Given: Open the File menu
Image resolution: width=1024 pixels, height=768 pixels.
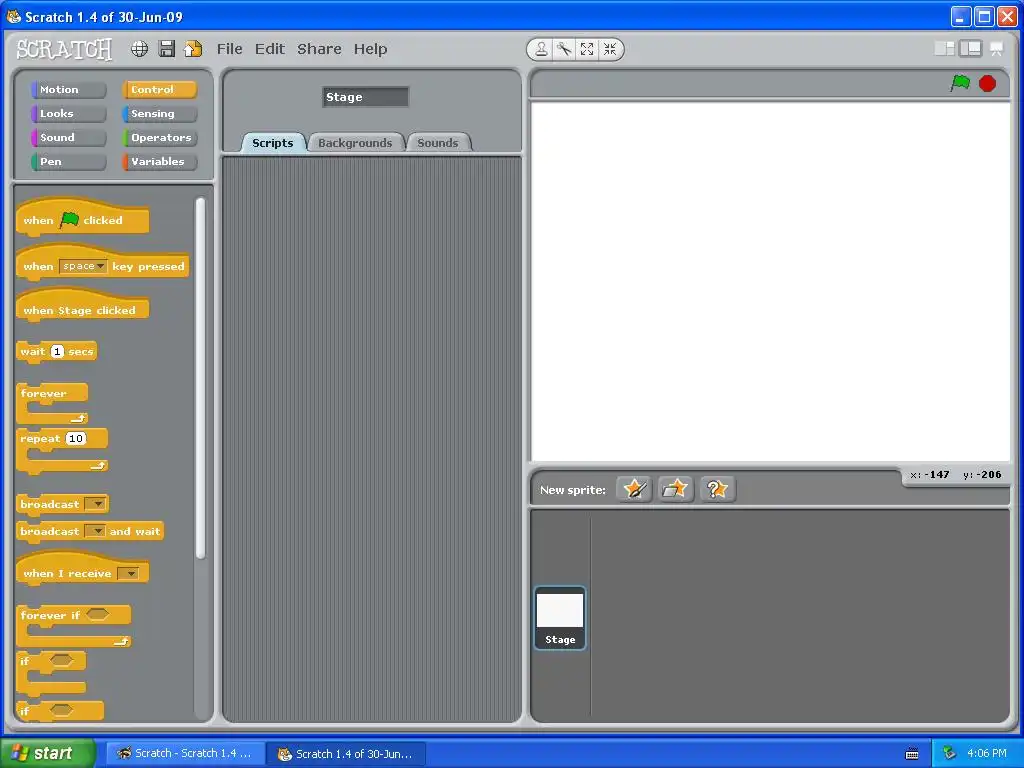Looking at the screenshot, I should [x=229, y=49].
